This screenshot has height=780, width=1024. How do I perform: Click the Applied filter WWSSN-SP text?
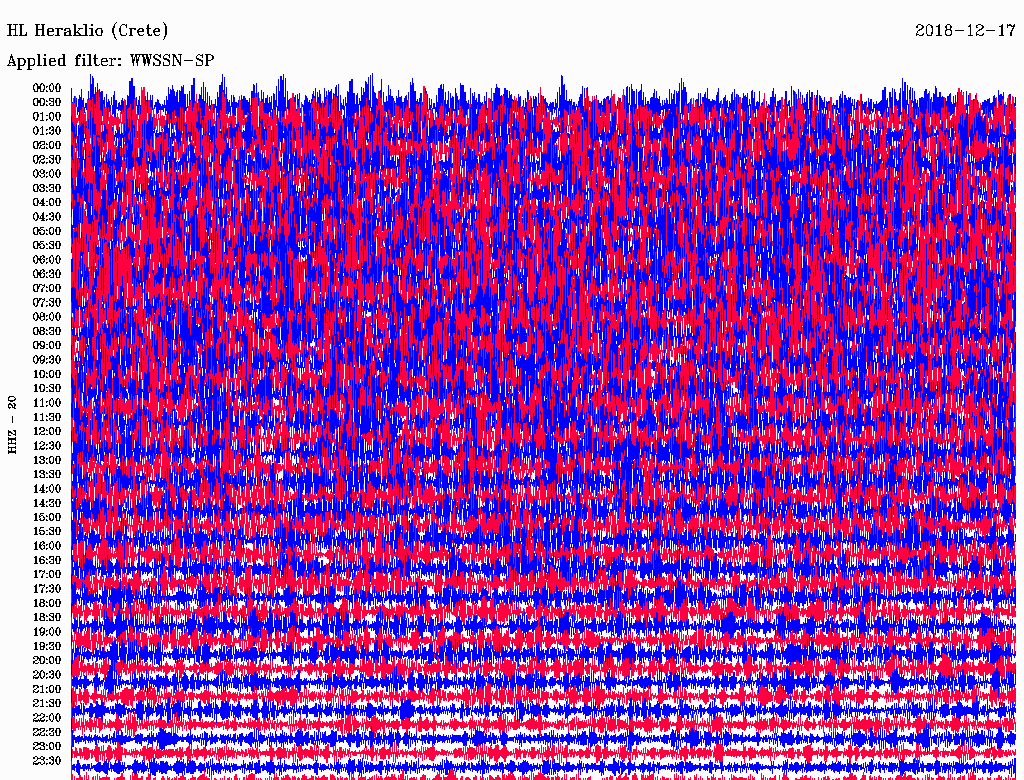[110, 61]
